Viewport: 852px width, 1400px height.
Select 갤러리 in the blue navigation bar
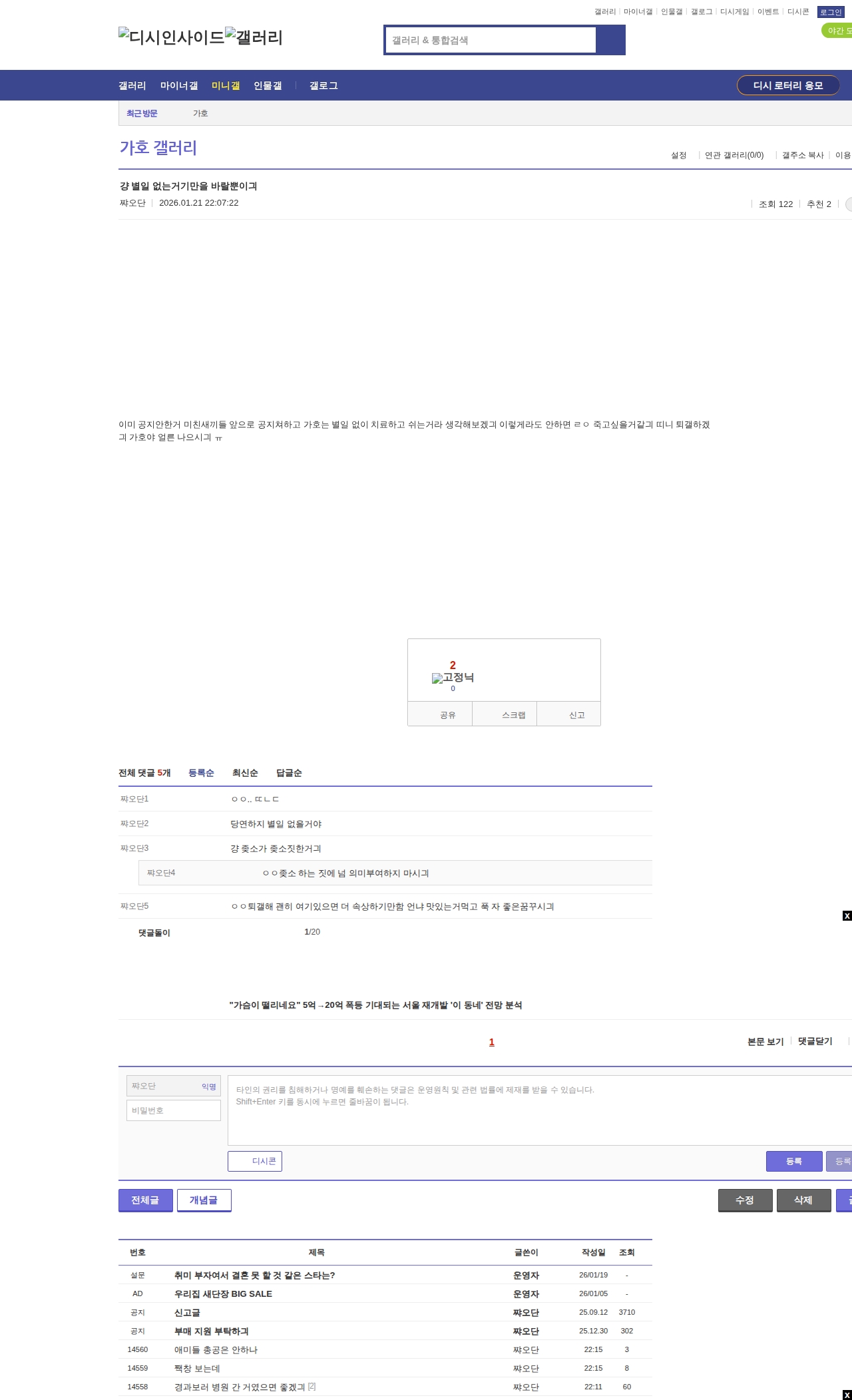132,85
